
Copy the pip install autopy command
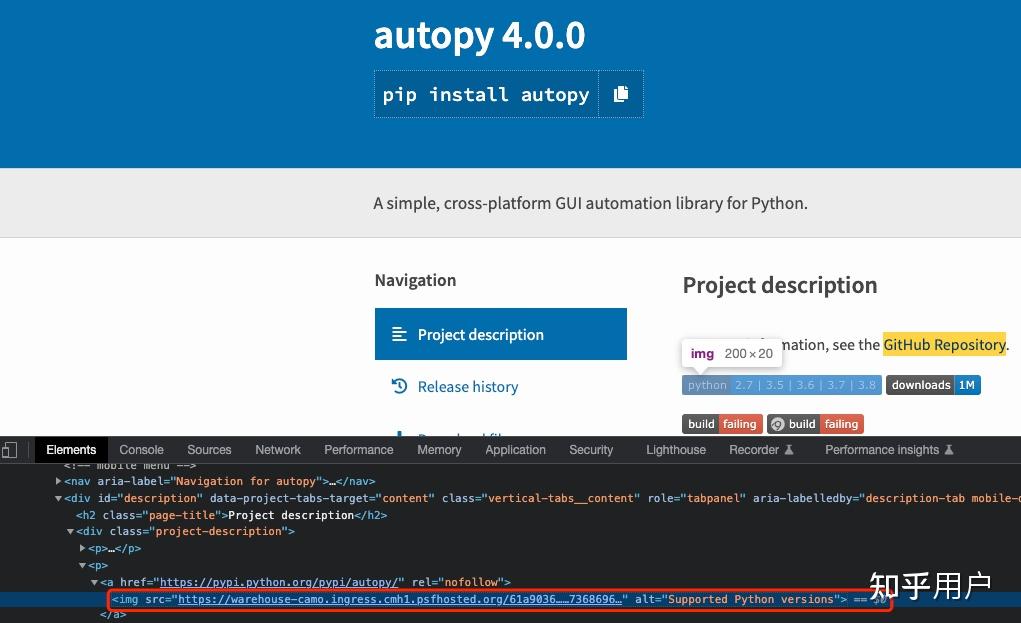point(620,94)
